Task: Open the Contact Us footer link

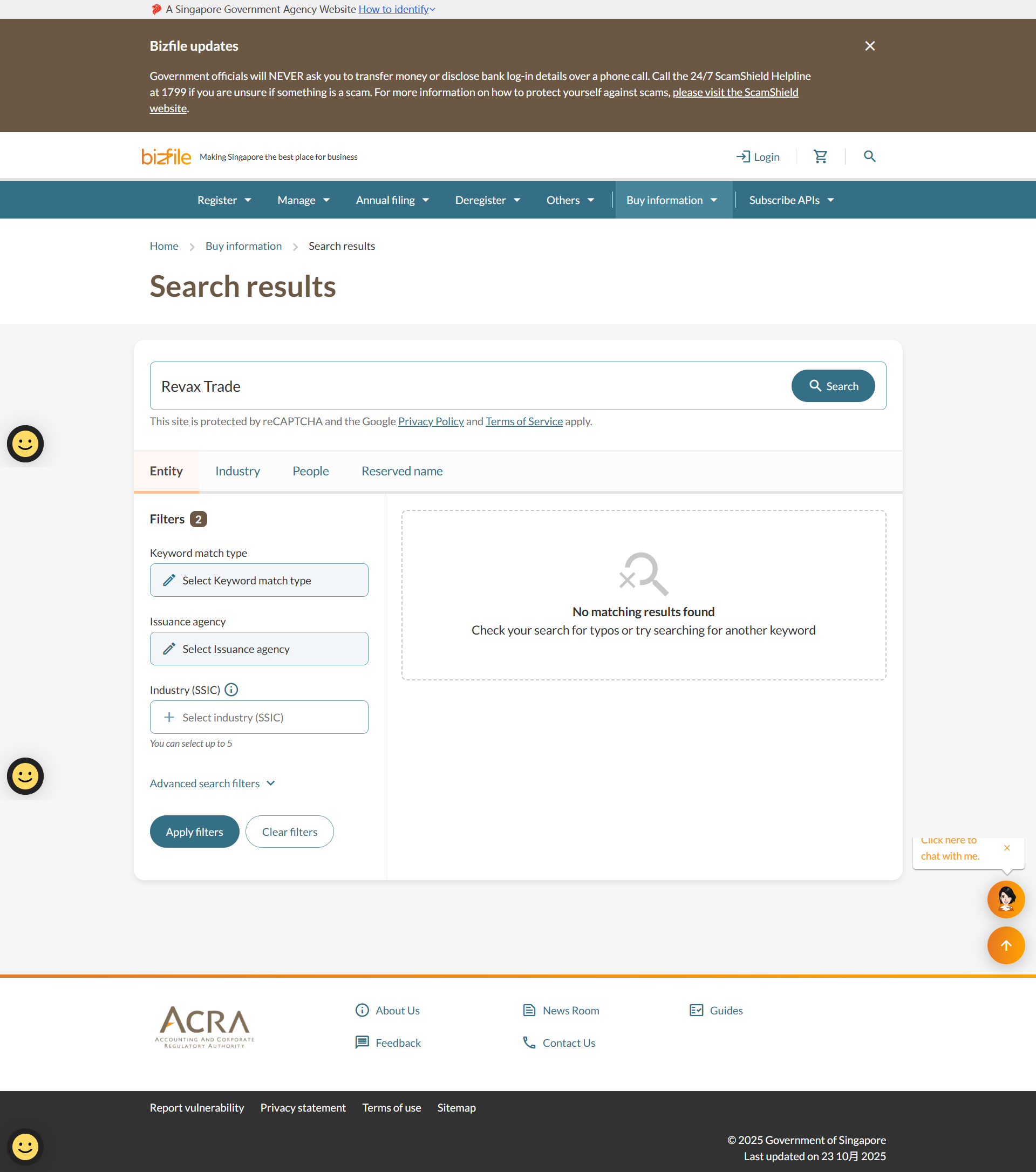Action: point(559,1043)
